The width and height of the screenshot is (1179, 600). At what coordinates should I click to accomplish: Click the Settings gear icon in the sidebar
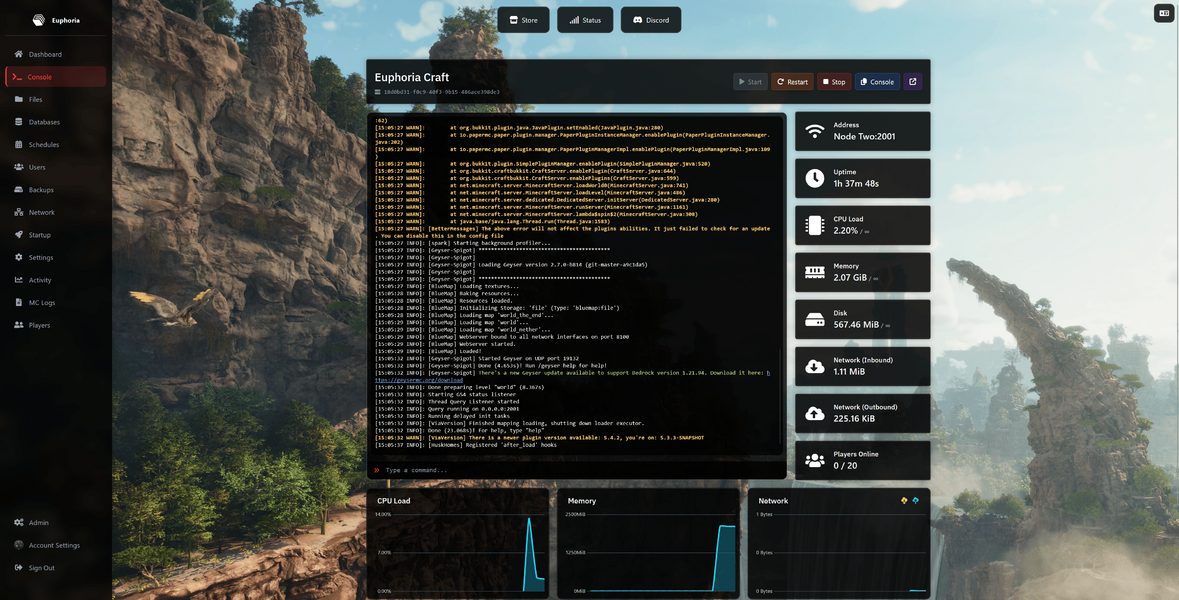(19, 257)
